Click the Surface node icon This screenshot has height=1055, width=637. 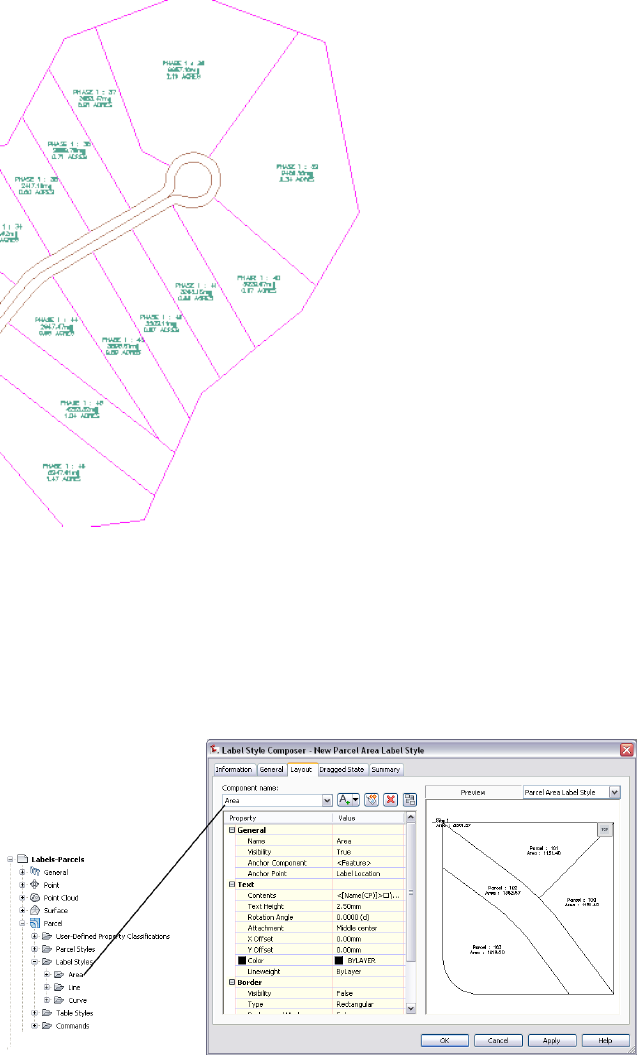pyautogui.click(x=36, y=910)
